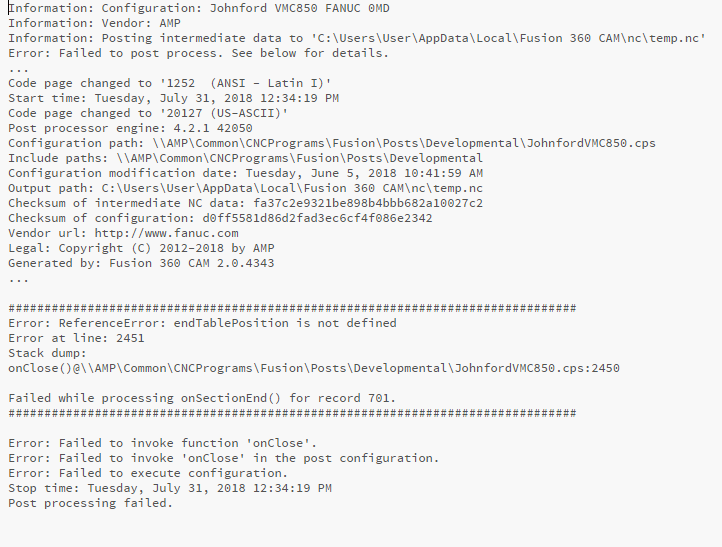Click the 'Post processing failed.' message
The width and height of the screenshot is (722, 547).
[x=90, y=503]
